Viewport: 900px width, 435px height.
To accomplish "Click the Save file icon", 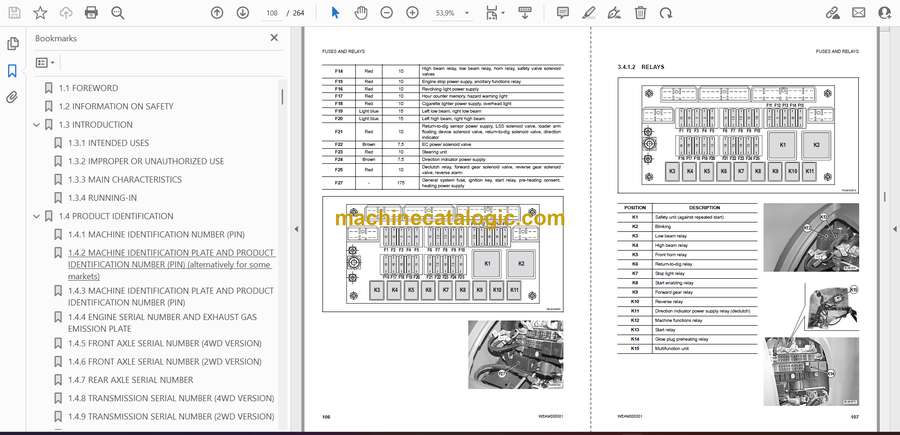I will pos(14,13).
